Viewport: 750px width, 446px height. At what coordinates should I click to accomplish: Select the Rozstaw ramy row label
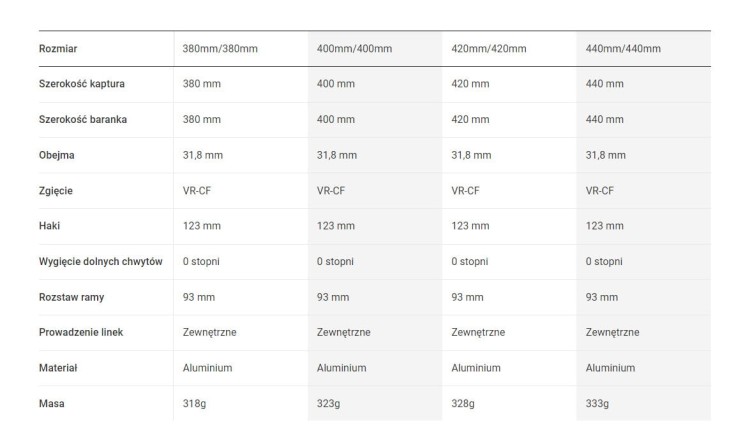(x=72, y=297)
